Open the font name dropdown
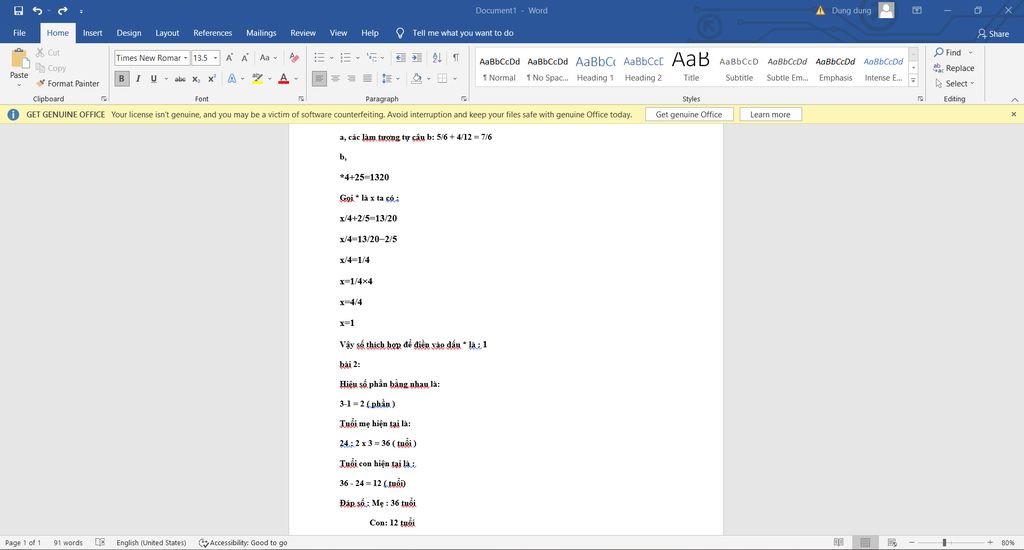The width and height of the screenshot is (1024, 550). click(185, 57)
